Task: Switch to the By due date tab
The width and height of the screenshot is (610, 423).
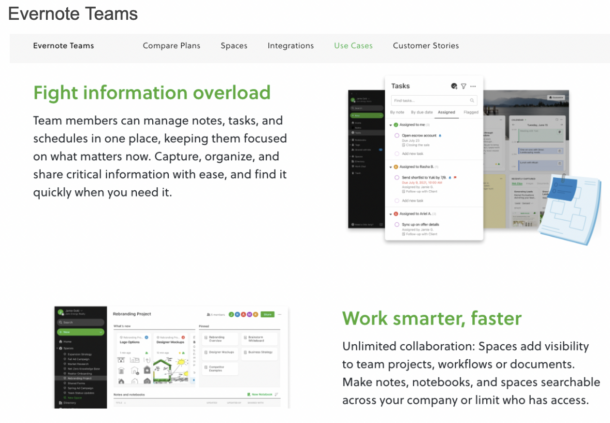Action: point(422,112)
